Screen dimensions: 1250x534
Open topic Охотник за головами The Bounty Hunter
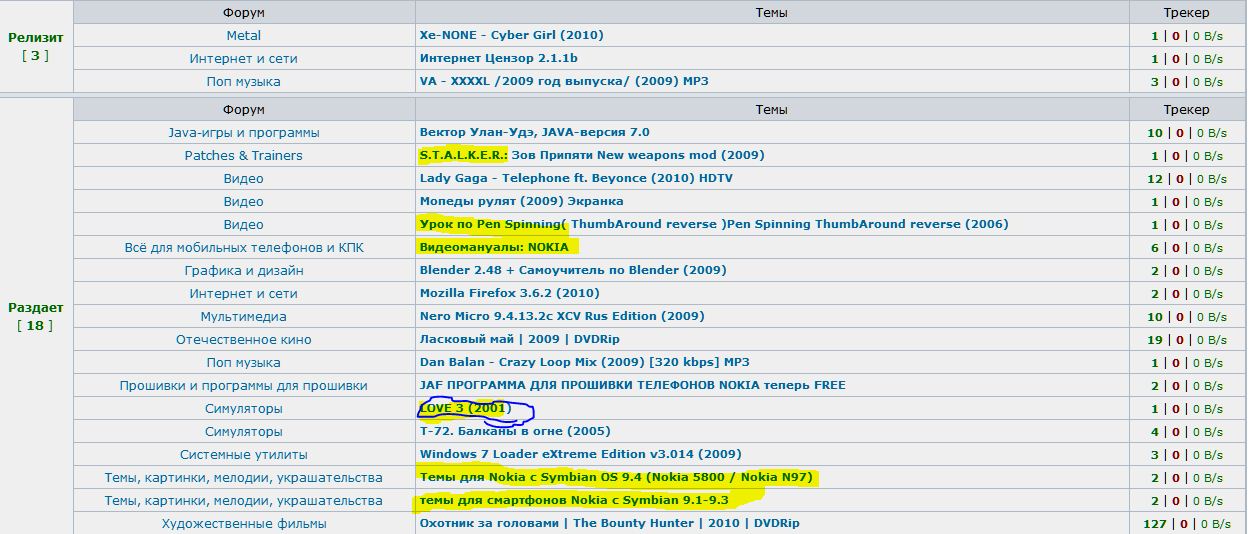(610, 523)
